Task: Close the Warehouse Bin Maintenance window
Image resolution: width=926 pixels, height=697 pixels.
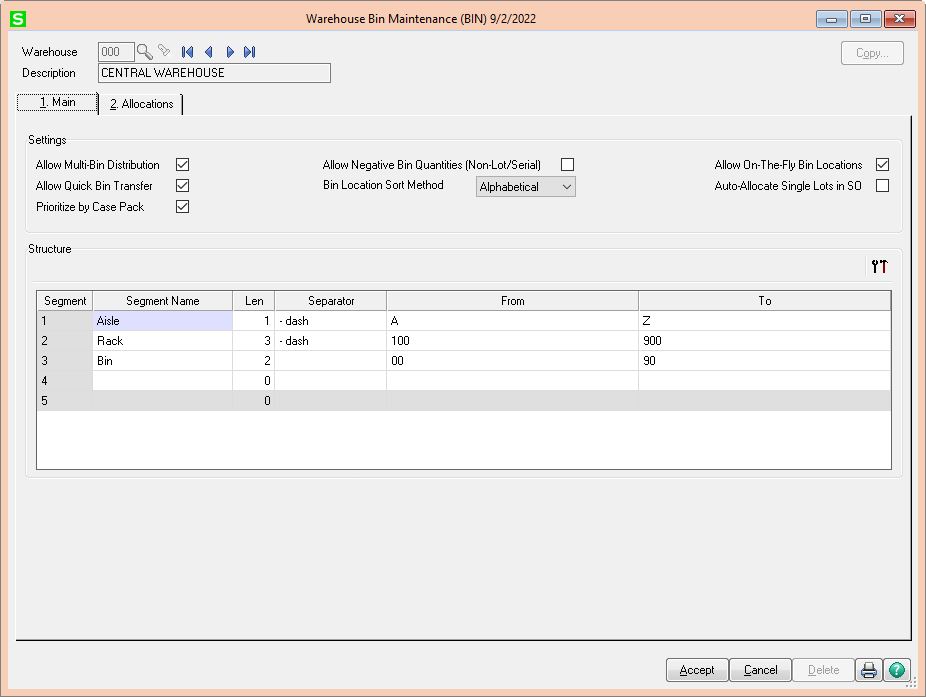Action: [x=899, y=19]
